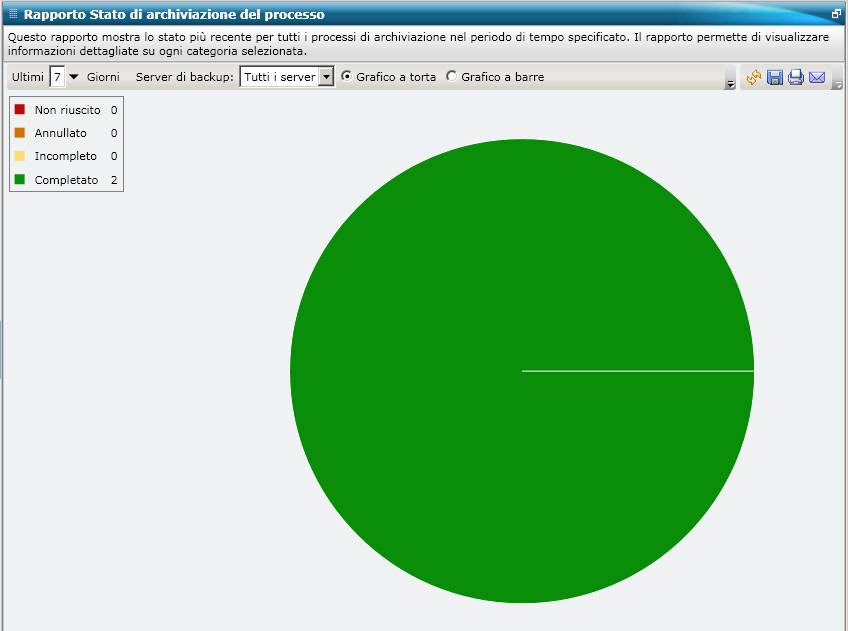Click the Server di backup label
Screen dimensions: 848x631
(184, 77)
